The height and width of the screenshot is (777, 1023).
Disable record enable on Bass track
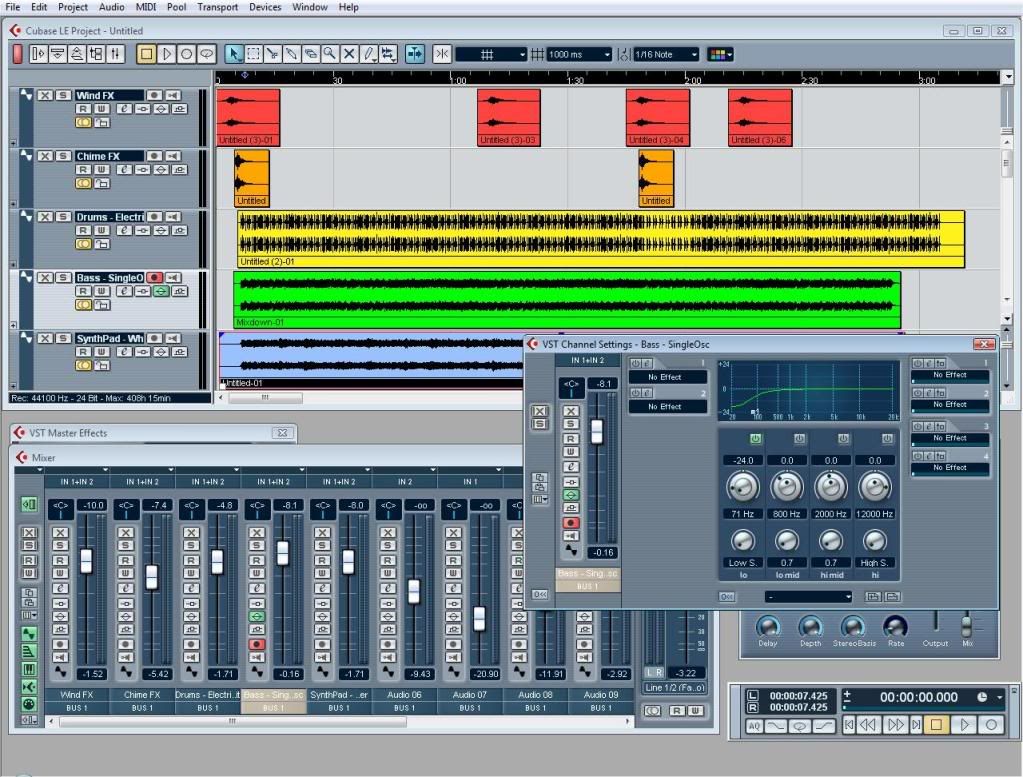[x=154, y=278]
